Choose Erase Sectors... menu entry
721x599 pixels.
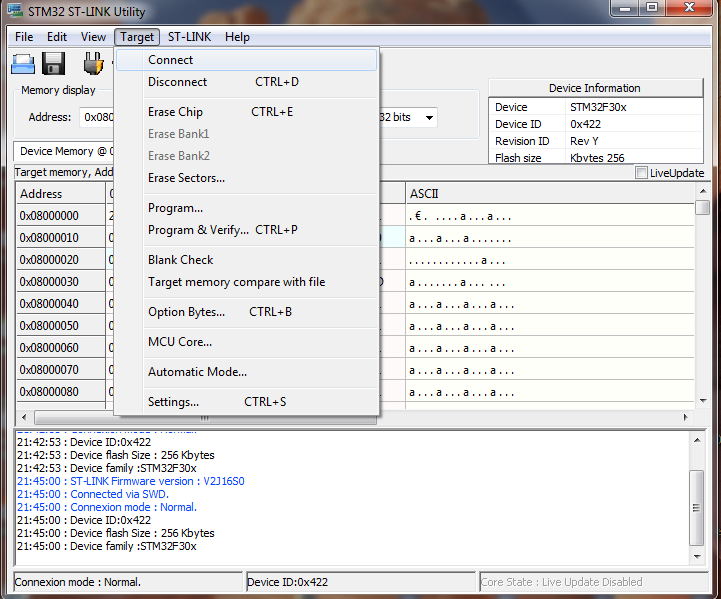pos(246,178)
